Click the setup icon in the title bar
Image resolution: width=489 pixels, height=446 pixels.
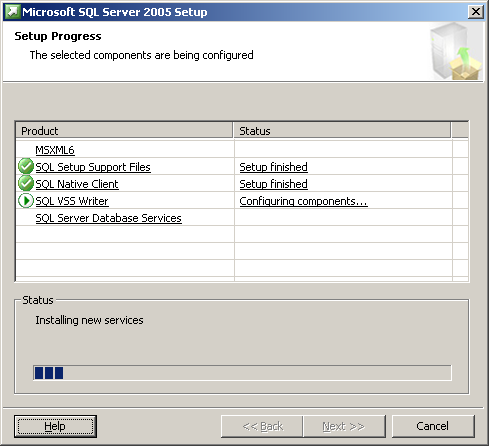[13, 12]
